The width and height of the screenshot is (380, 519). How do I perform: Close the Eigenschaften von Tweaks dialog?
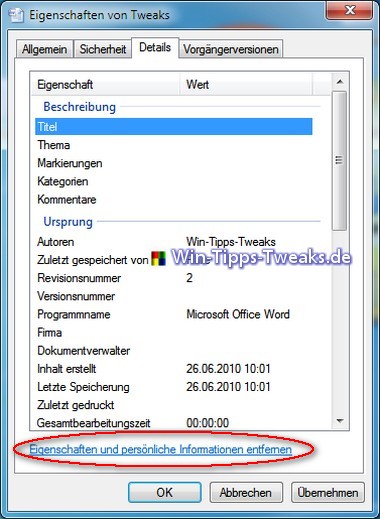(x=349, y=10)
